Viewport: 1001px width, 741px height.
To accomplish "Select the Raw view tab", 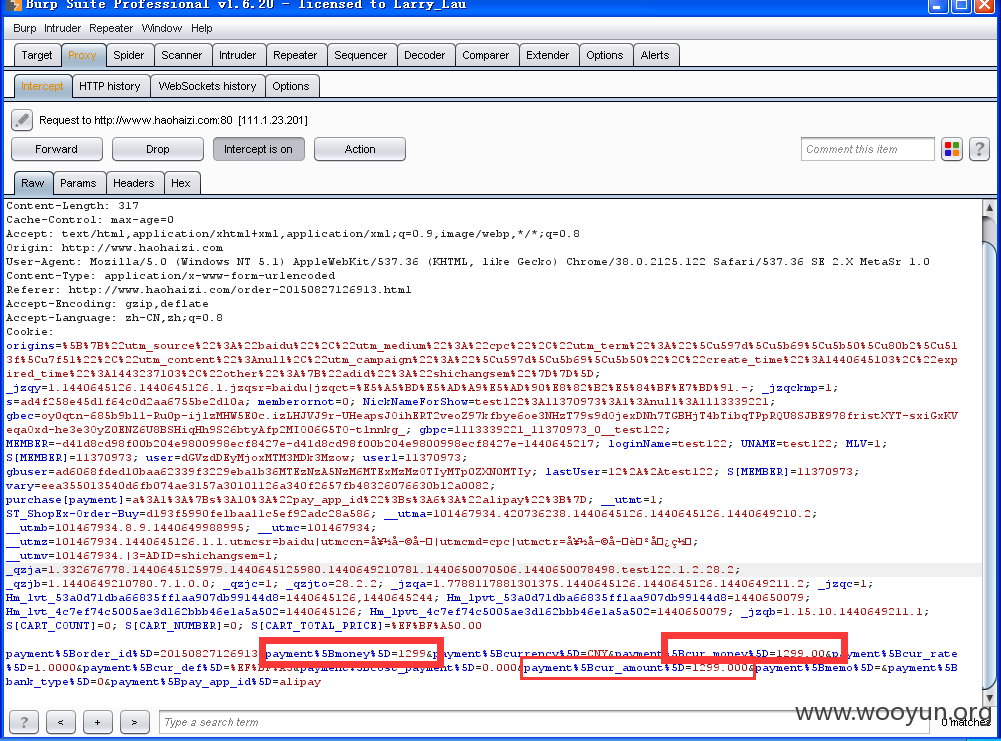I will coord(33,183).
